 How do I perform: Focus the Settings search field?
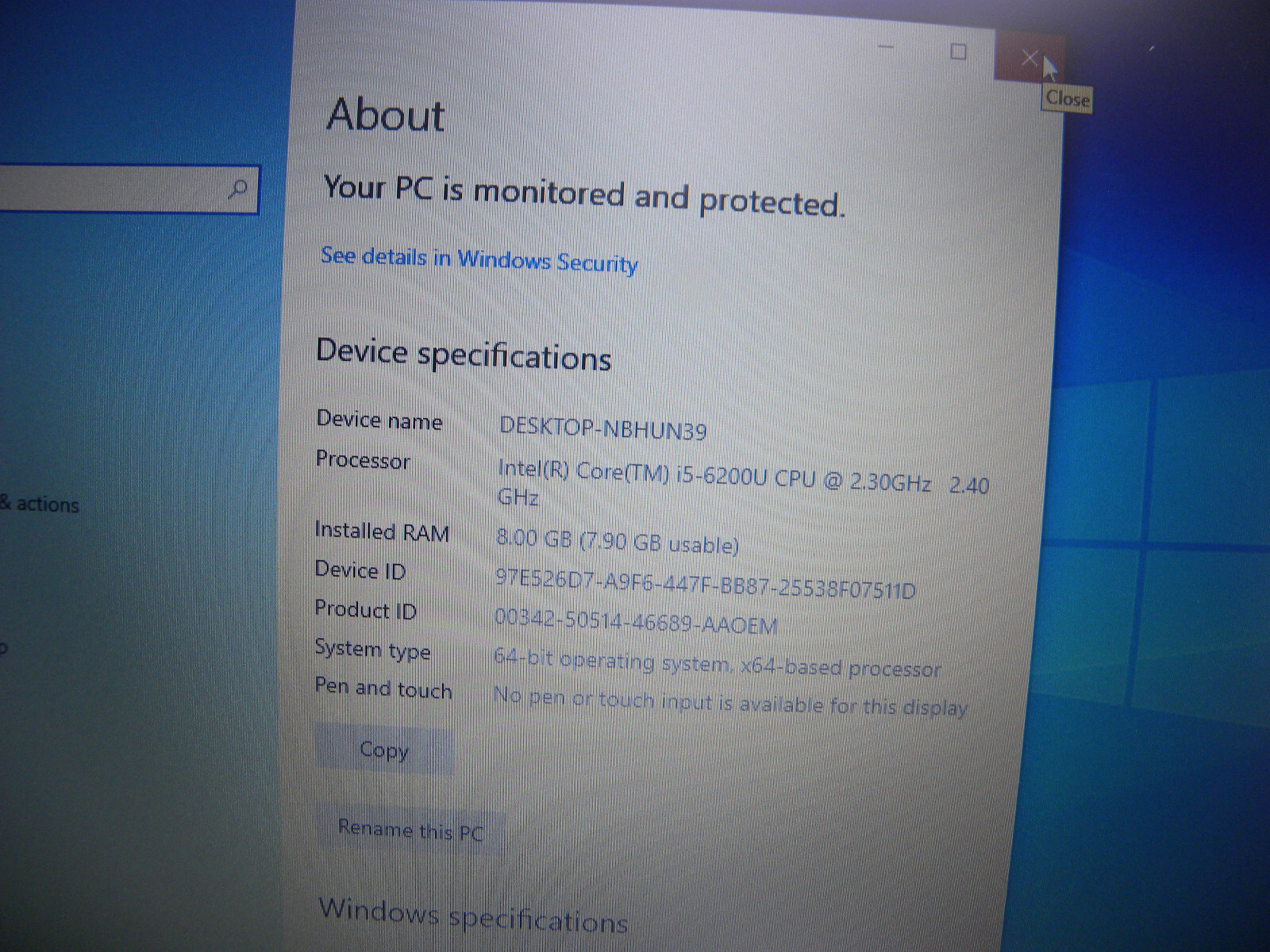pyautogui.click(x=129, y=189)
